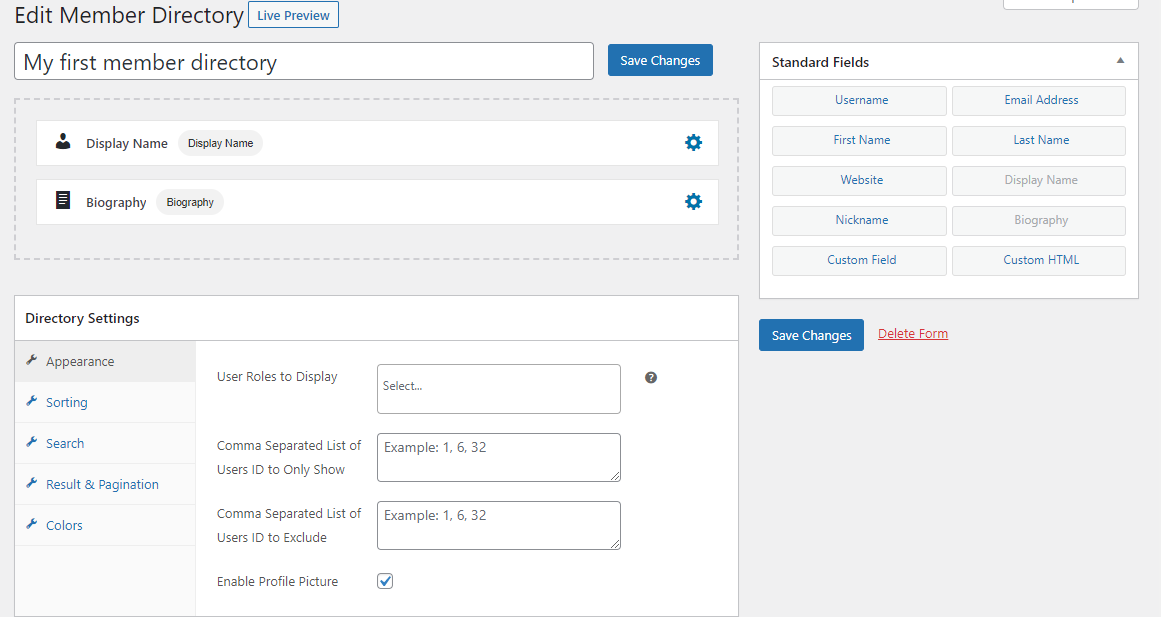Click the help question mark icon

tap(651, 378)
